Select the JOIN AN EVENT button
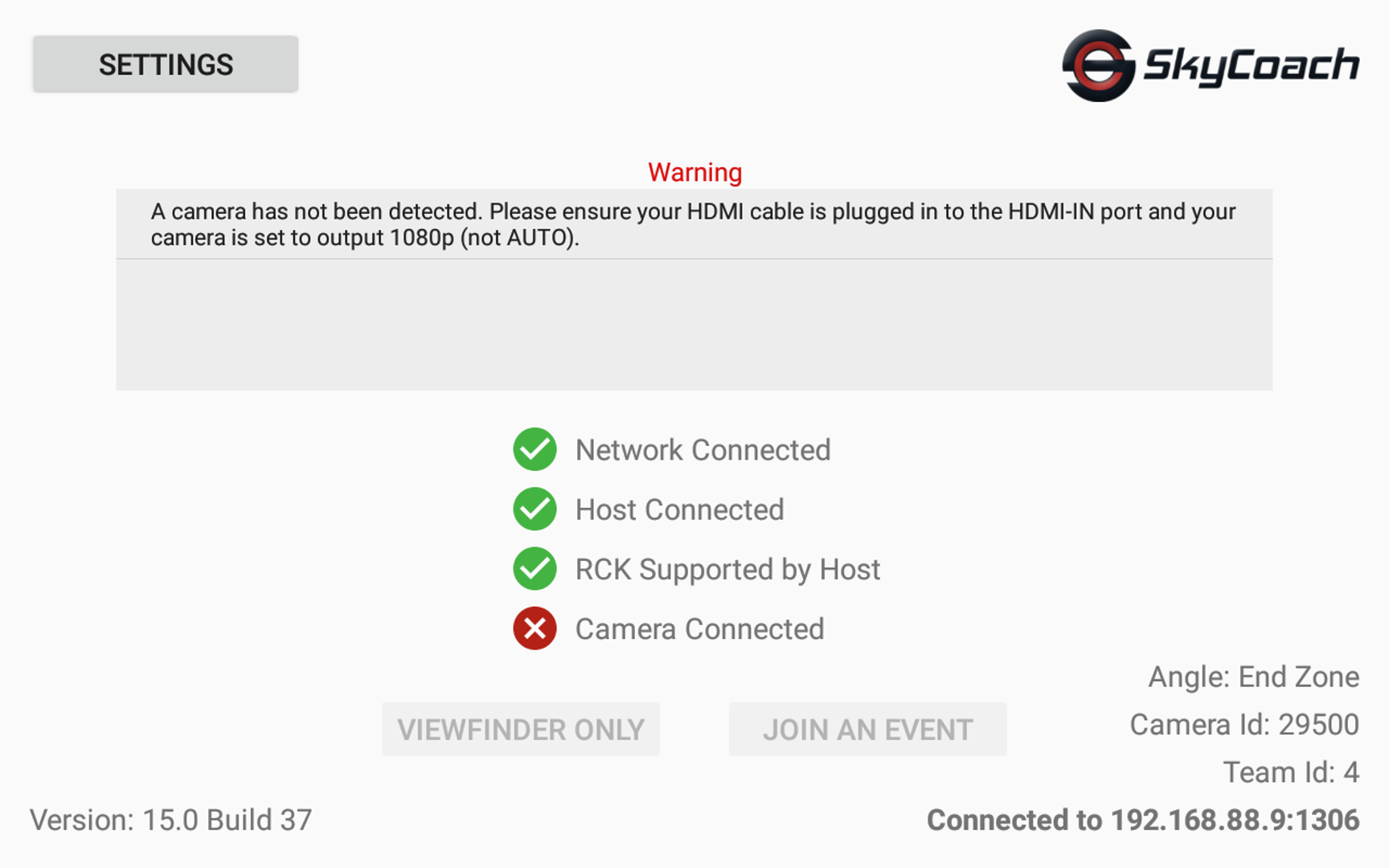The width and height of the screenshot is (1389, 868). pyautogui.click(x=868, y=729)
